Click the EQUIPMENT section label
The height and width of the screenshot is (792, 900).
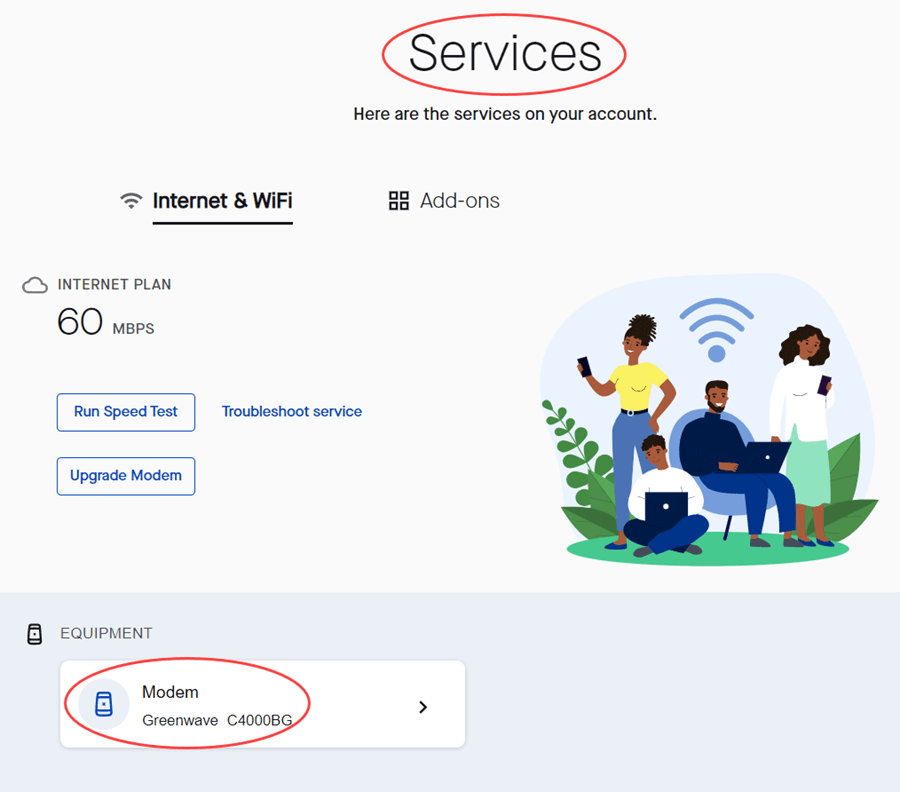[x=106, y=634]
